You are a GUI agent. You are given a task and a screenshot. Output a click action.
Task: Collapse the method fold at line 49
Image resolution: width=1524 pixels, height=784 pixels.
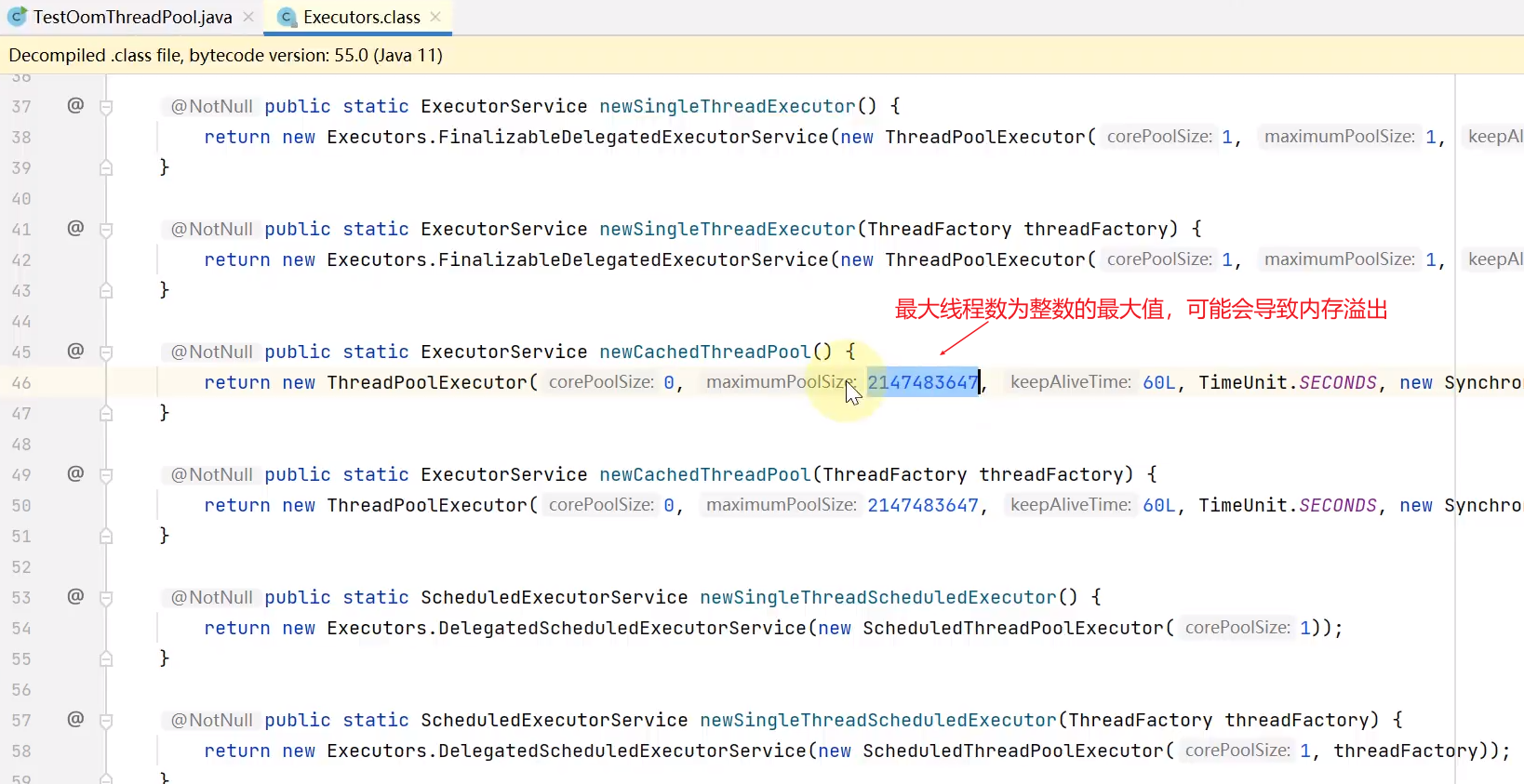[x=106, y=475]
